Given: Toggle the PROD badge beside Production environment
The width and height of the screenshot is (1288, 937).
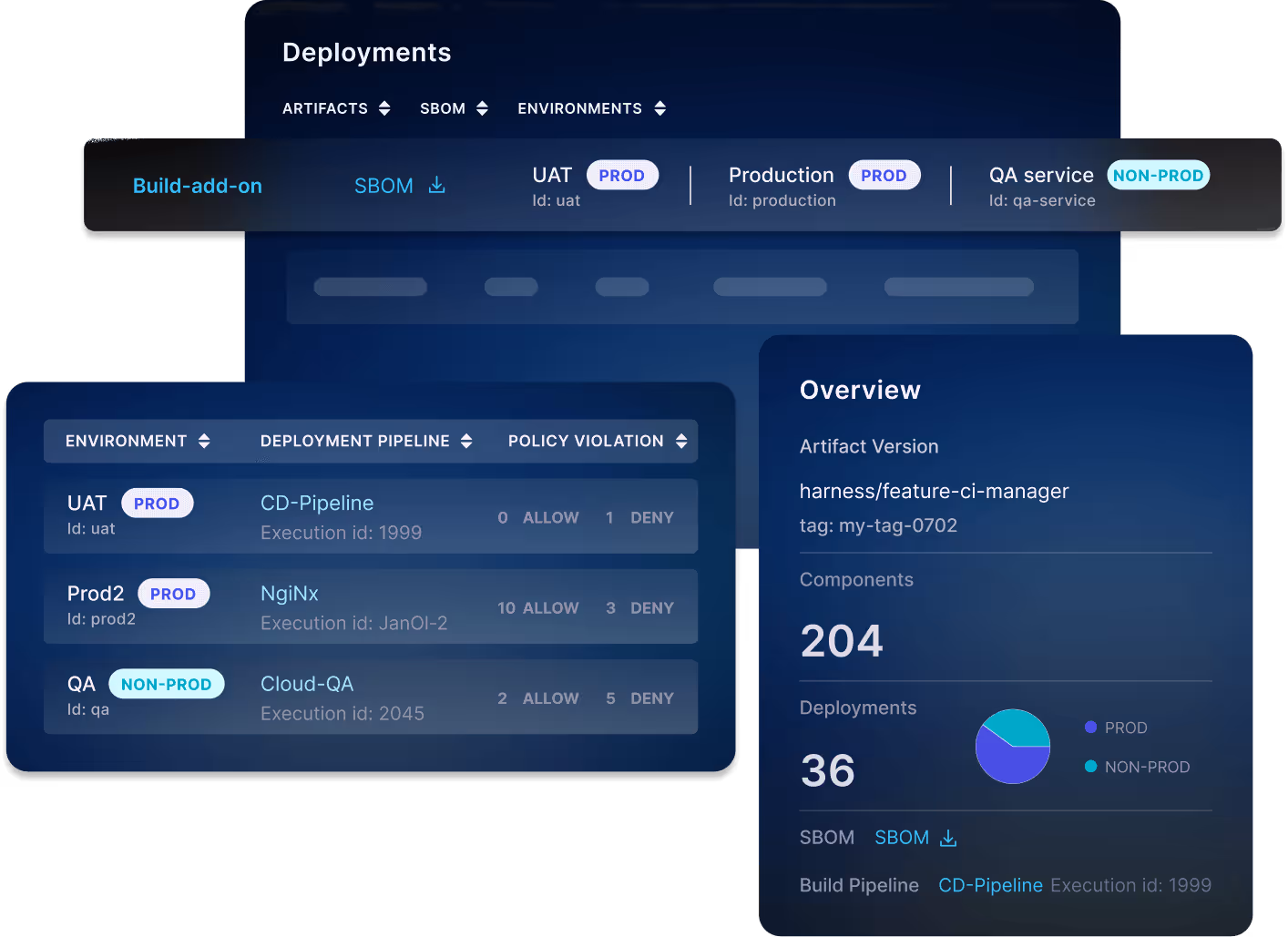Looking at the screenshot, I should point(884,175).
